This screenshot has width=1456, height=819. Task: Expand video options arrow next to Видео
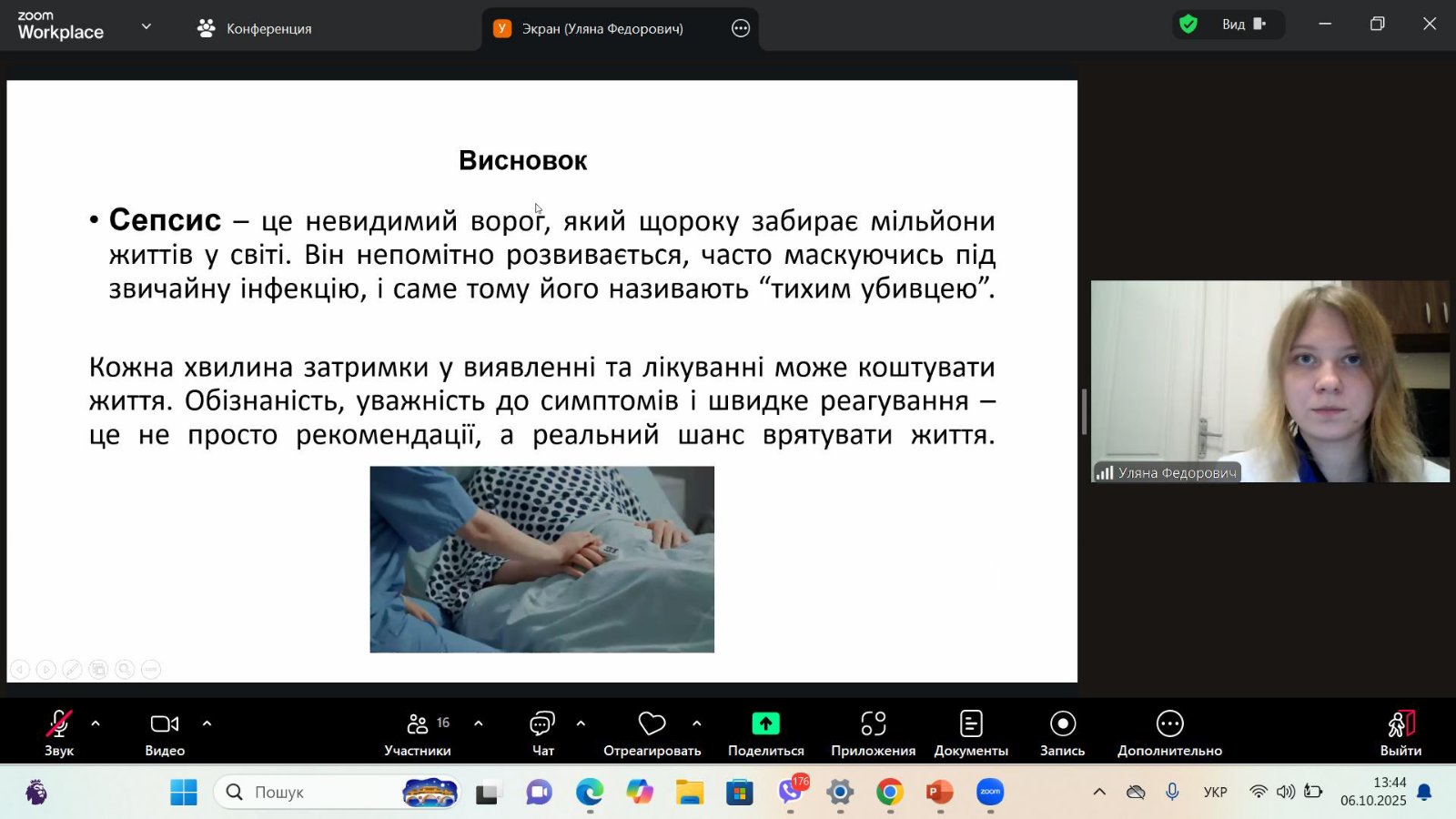click(x=207, y=723)
